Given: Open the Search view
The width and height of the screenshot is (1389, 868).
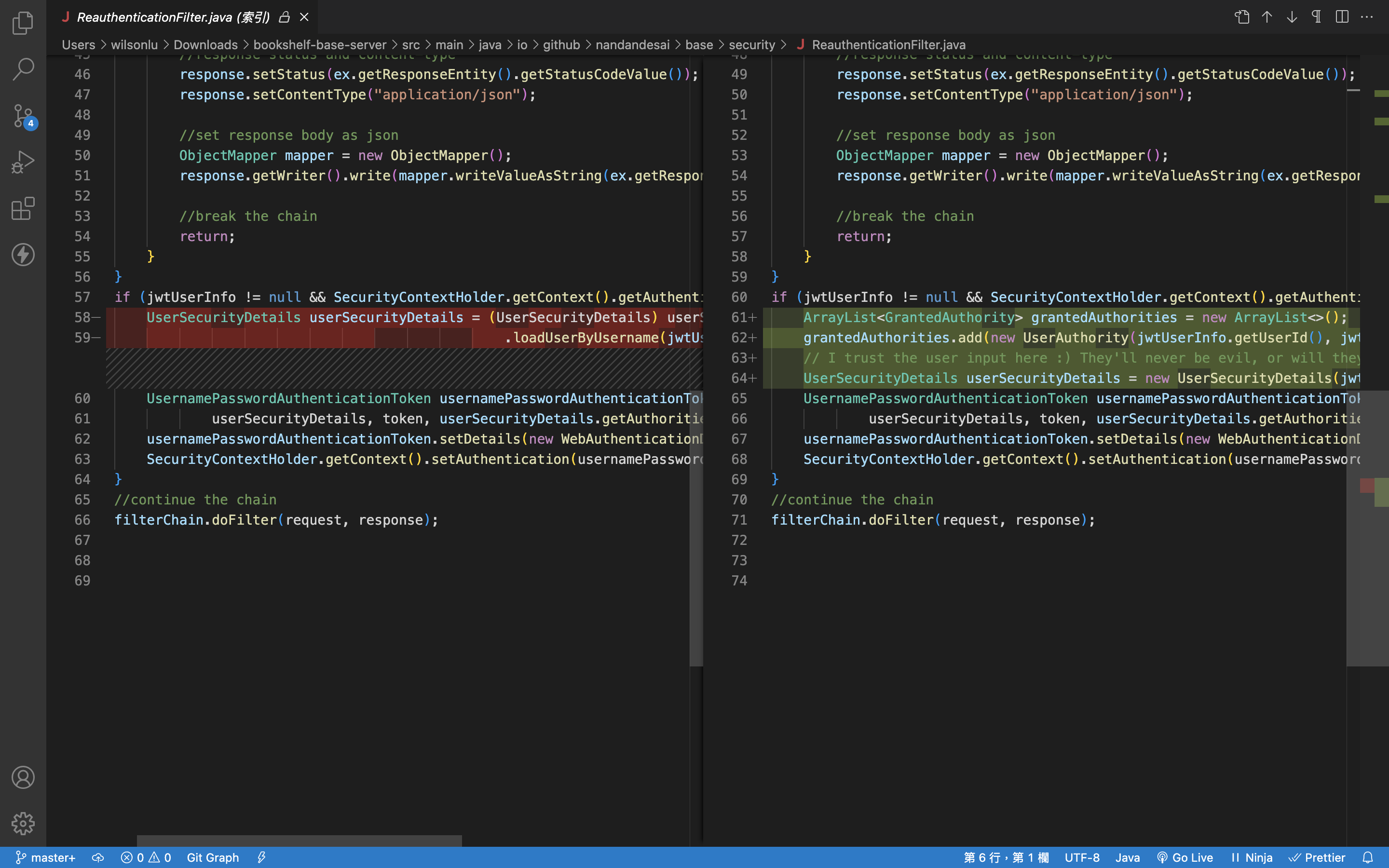Looking at the screenshot, I should point(23,69).
